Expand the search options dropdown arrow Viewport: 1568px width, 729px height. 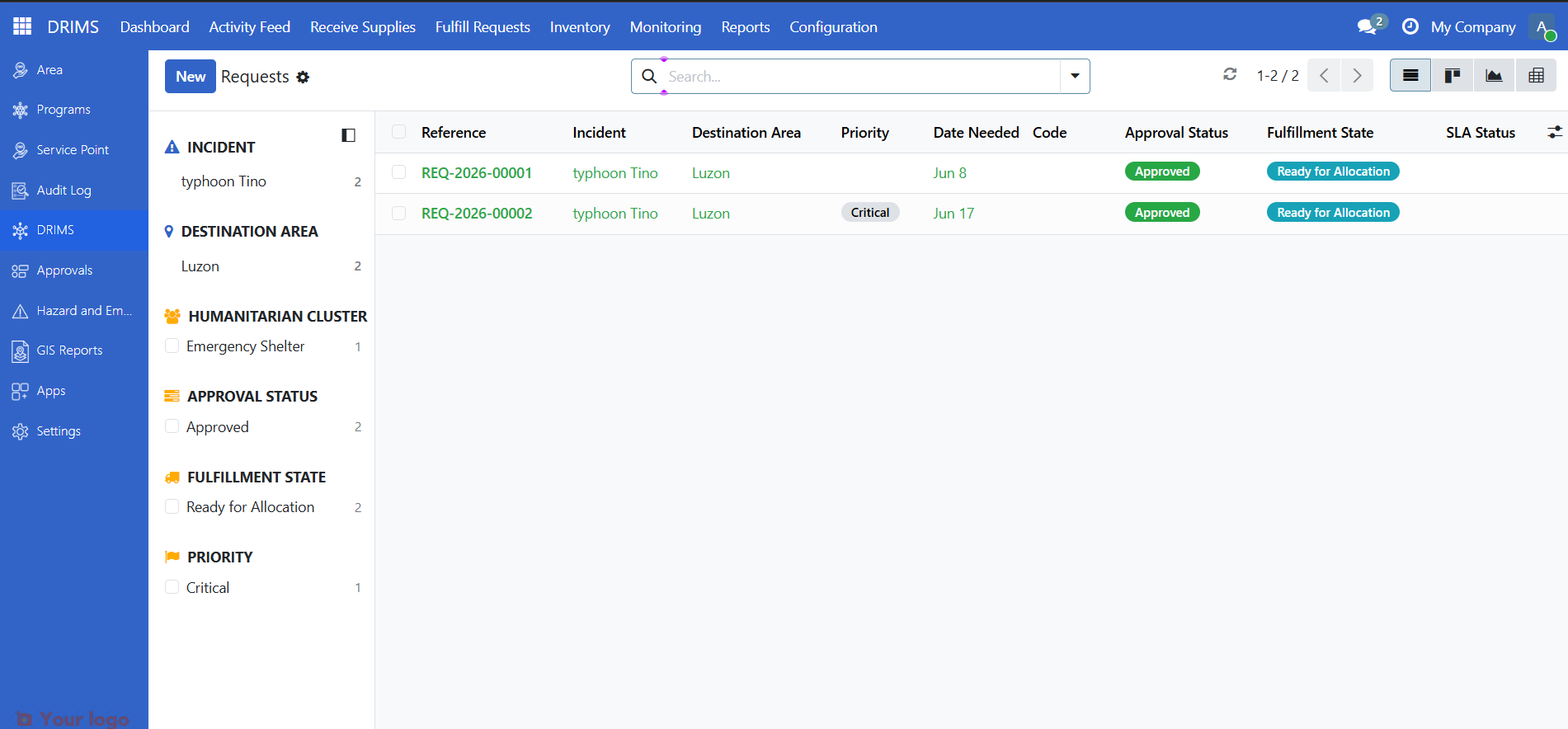(1075, 76)
